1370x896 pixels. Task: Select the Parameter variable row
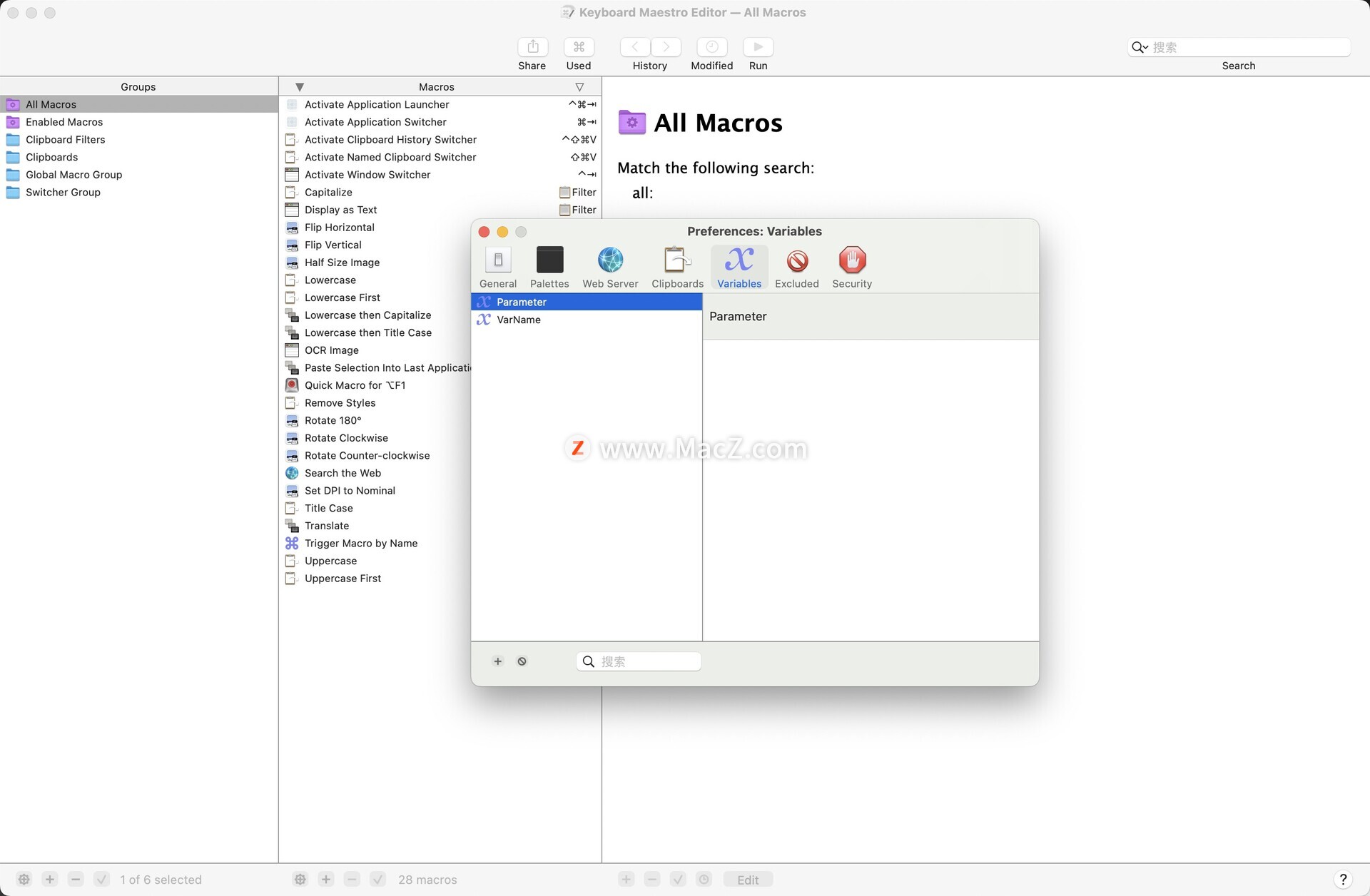[587, 302]
